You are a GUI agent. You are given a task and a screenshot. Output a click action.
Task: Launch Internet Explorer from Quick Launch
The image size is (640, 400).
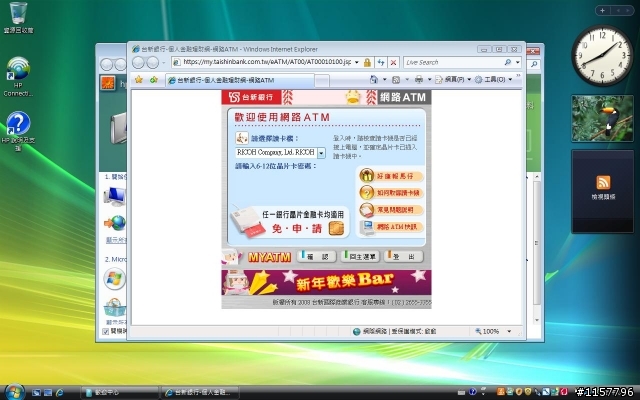pyautogui.click(x=60, y=393)
